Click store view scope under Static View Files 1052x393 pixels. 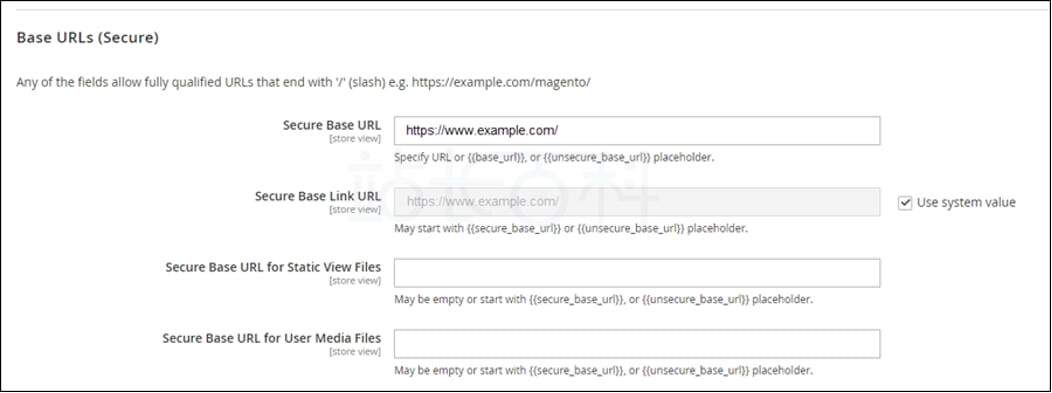click(355, 281)
